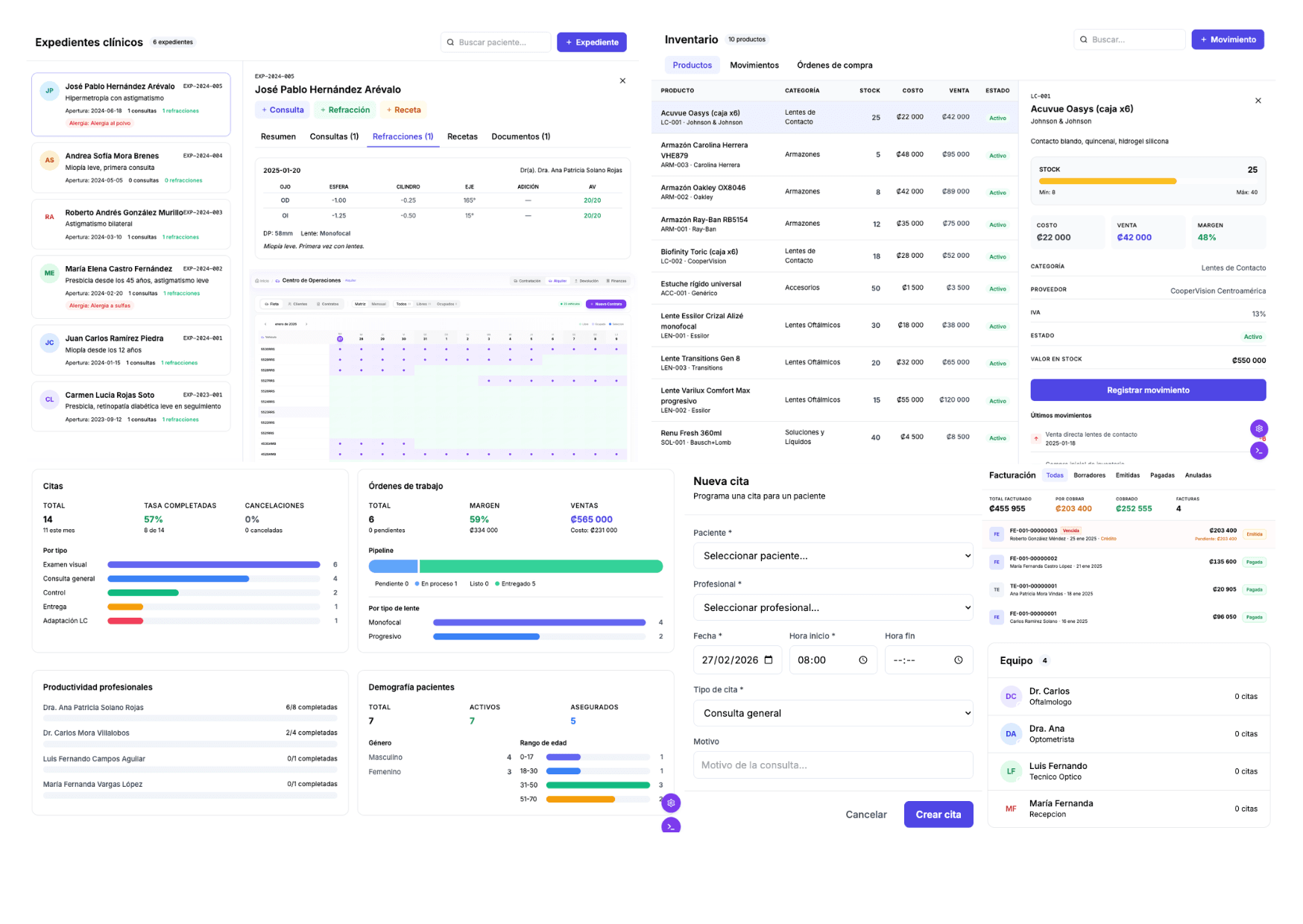
Task: Filter invoices by Pagadas
Action: [1161, 475]
